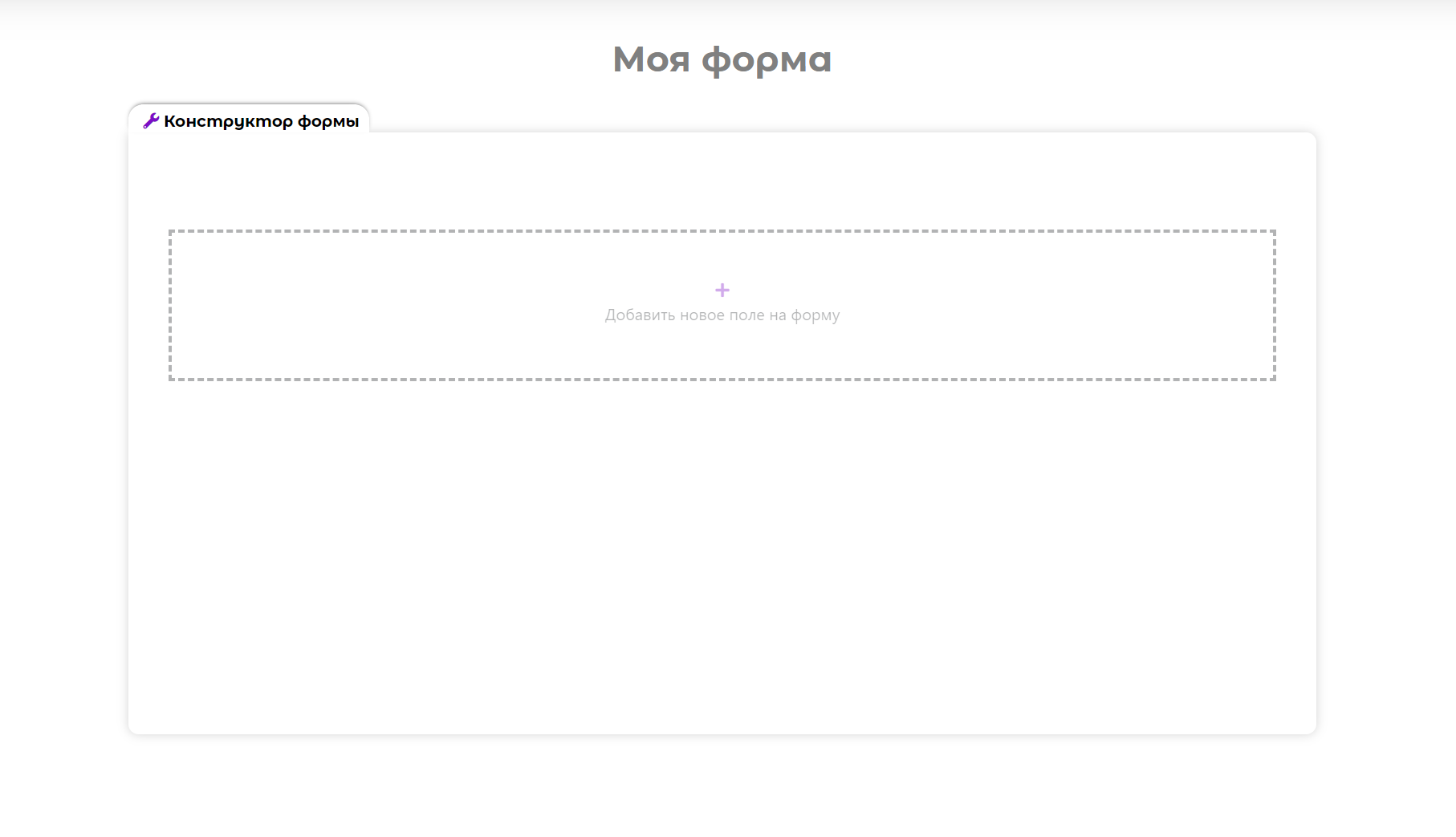The image size is (1456, 837).
Task: Click the dashed box's left border
Action: click(x=170, y=305)
